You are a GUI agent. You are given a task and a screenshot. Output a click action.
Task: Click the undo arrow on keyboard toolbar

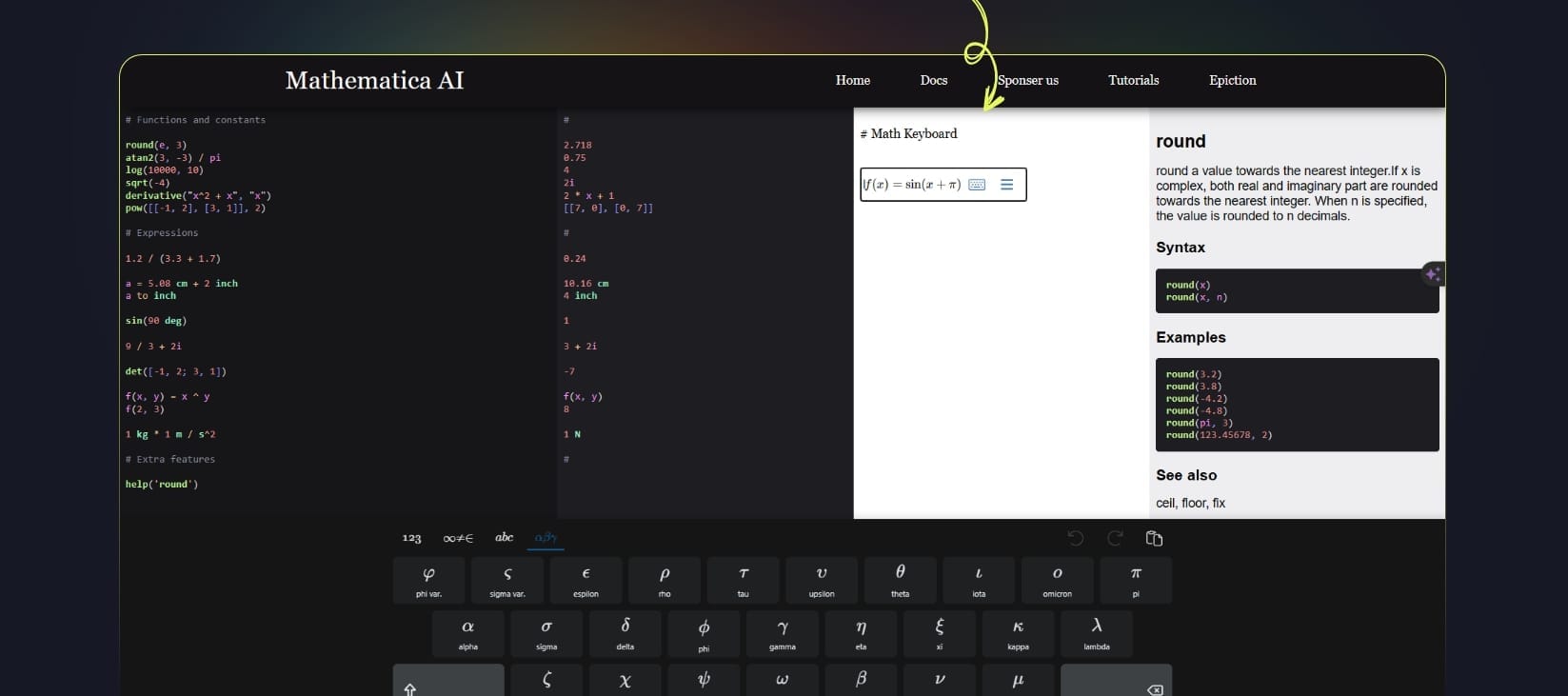1076,538
